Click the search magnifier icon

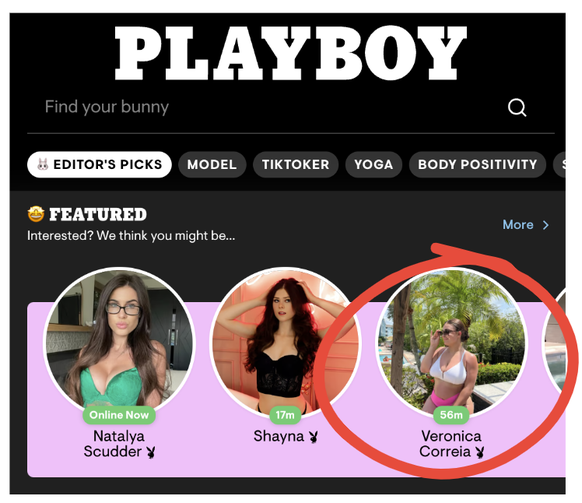[x=517, y=108]
